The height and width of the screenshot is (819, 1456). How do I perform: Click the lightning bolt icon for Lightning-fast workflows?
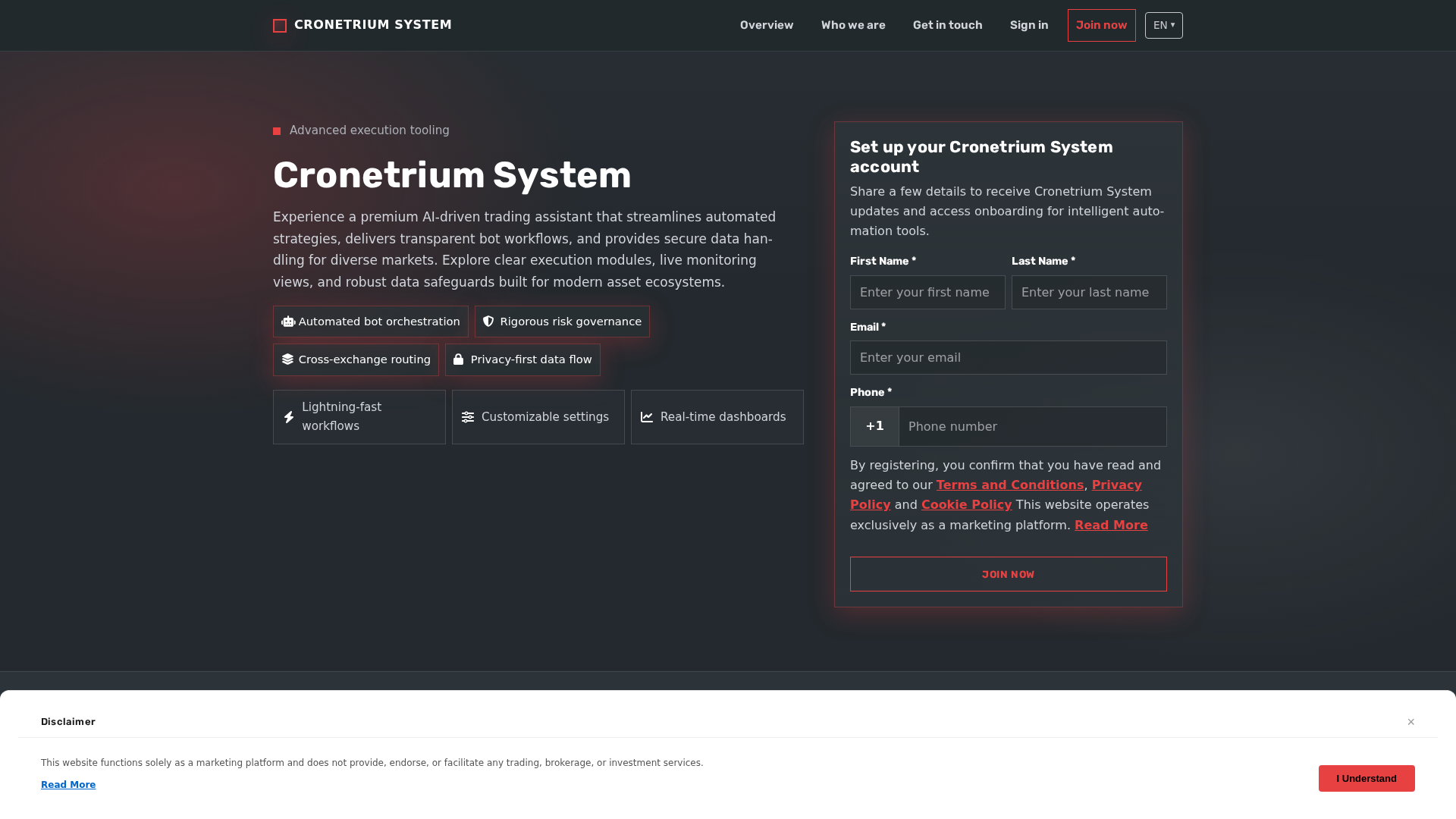pyautogui.click(x=289, y=417)
